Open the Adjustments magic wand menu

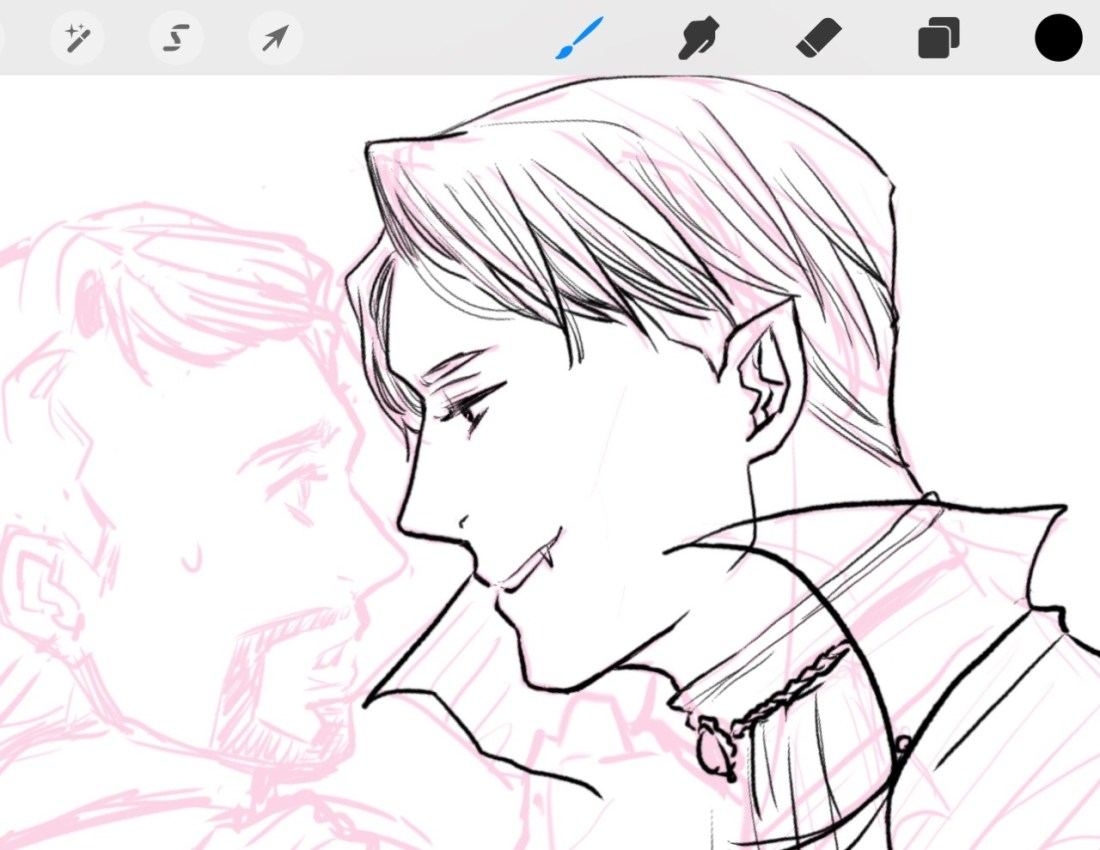coord(77,39)
